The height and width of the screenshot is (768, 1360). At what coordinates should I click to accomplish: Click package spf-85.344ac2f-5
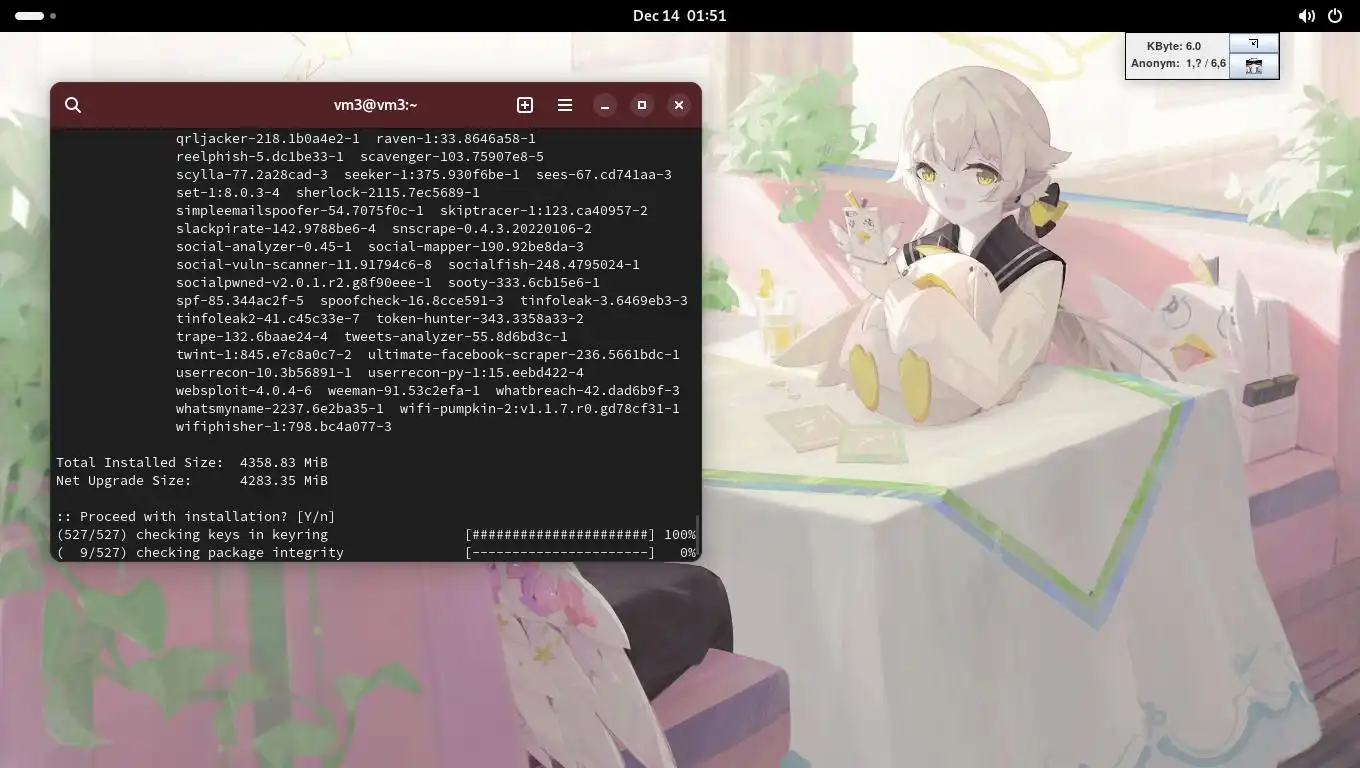click(x=240, y=301)
